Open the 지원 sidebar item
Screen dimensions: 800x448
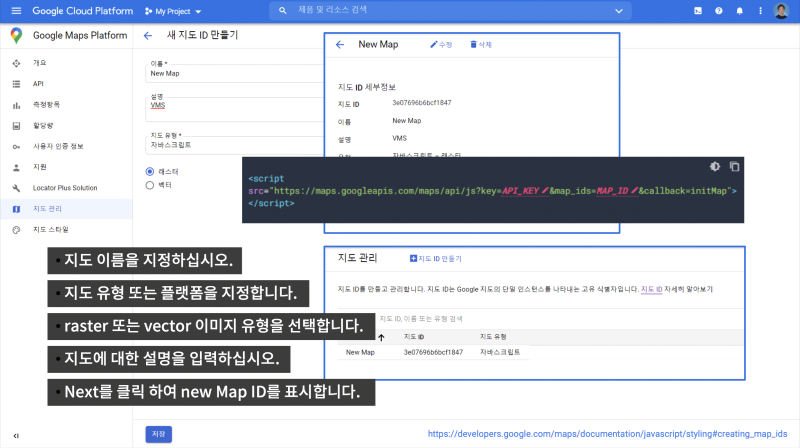tap(66, 167)
